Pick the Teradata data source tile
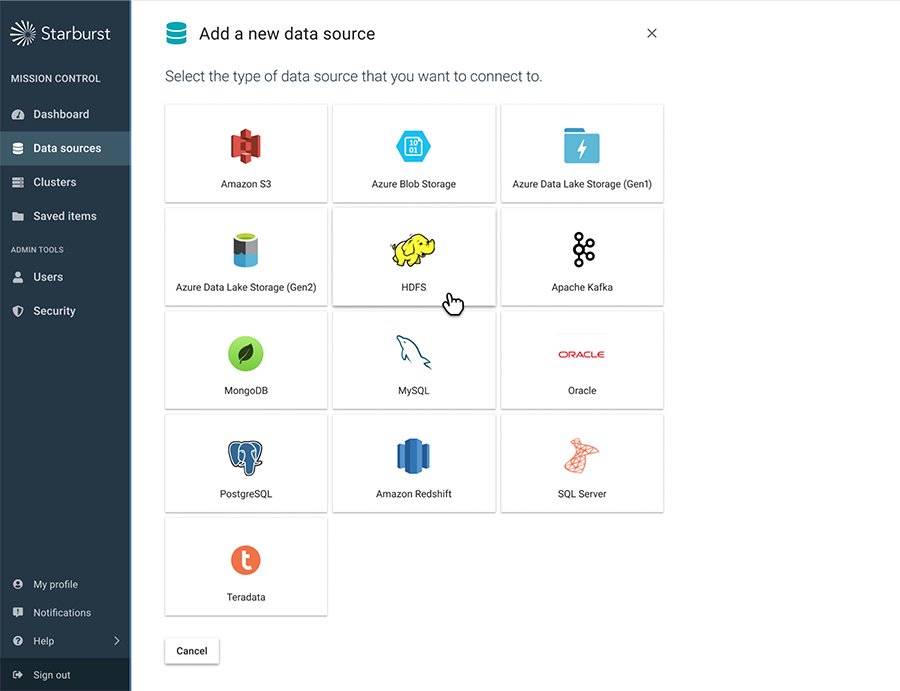The width and height of the screenshot is (900, 691). click(x=245, y=566)
